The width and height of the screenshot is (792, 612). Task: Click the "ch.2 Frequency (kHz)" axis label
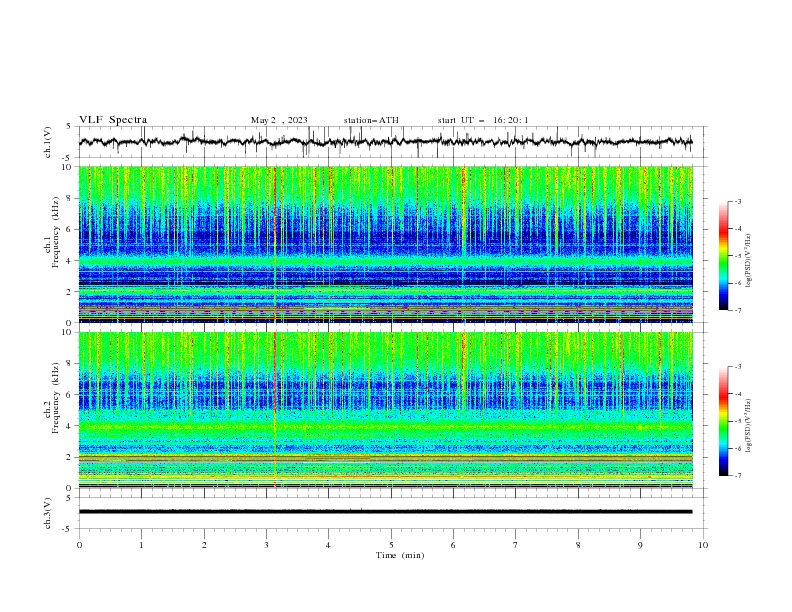[x=52, y=398]
